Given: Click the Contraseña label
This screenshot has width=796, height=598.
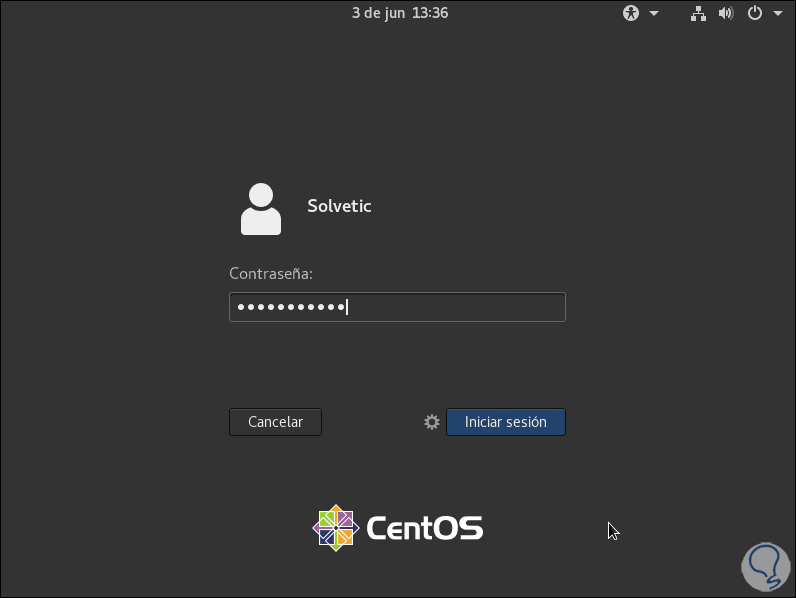Looking at the screenshot, I should point(270,273).
